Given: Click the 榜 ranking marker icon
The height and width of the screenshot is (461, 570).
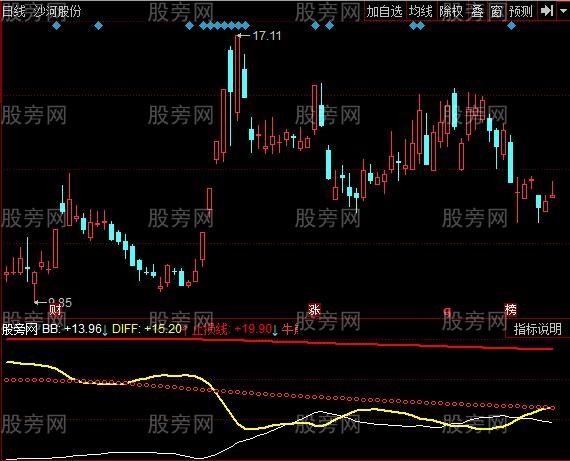Looking at the screenshot, I should pos(510,310).
